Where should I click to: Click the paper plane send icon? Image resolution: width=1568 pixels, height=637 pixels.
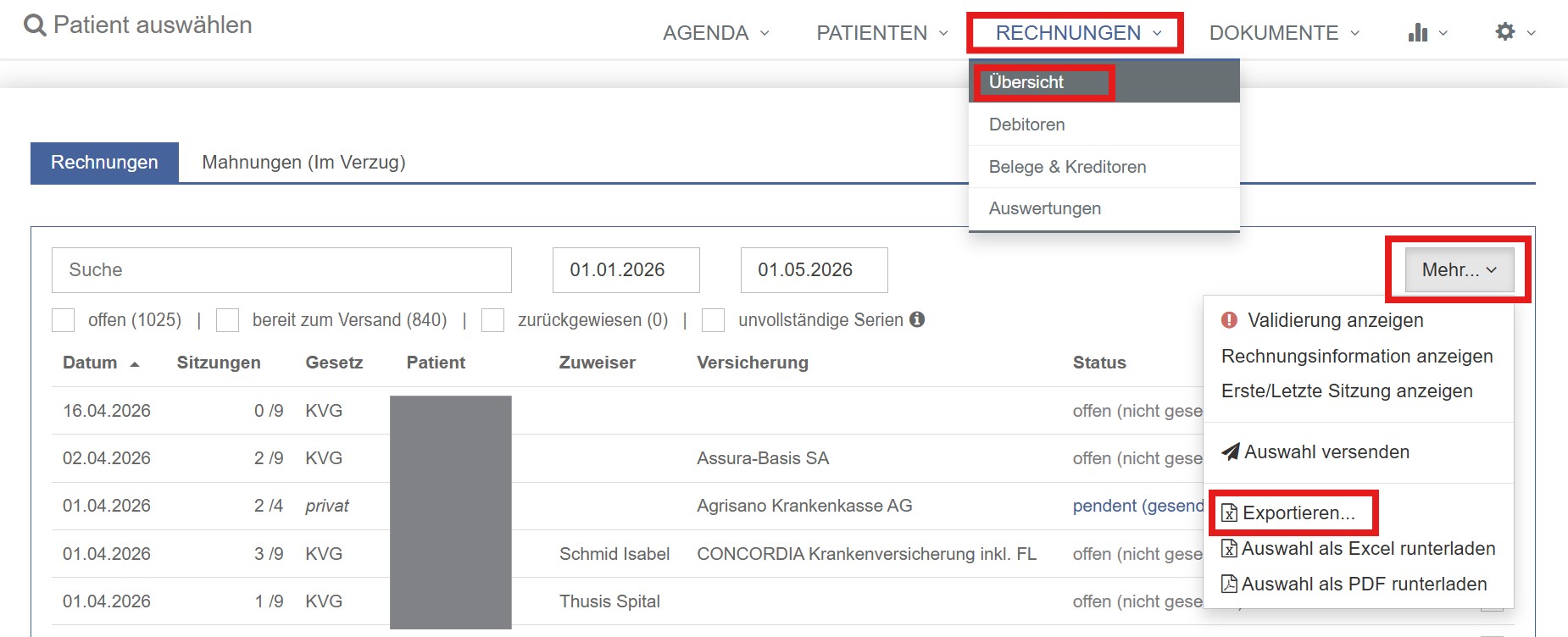(x=1230, y=452)
